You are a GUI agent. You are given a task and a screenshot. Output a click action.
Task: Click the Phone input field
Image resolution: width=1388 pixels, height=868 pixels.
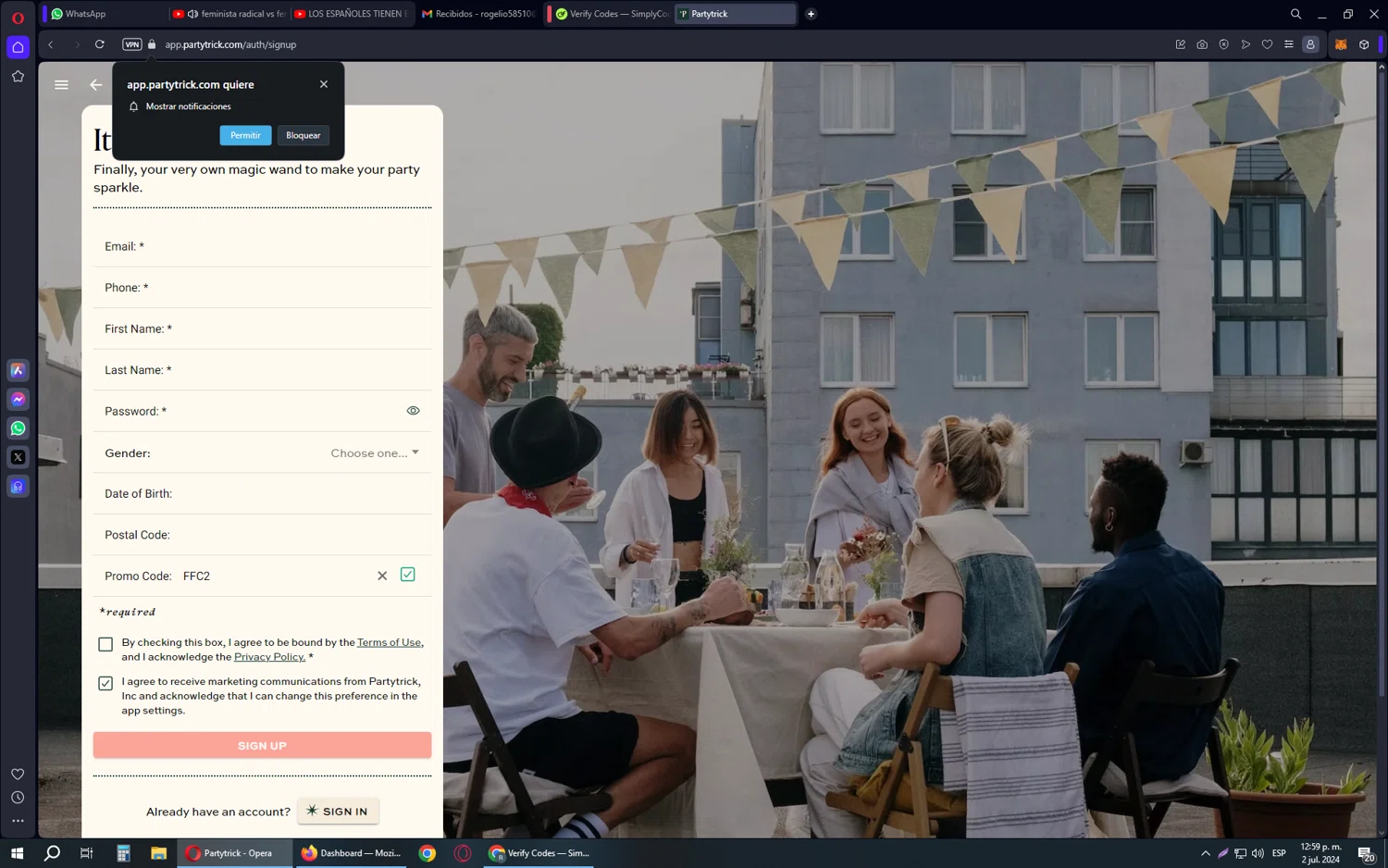pos(262,288)
